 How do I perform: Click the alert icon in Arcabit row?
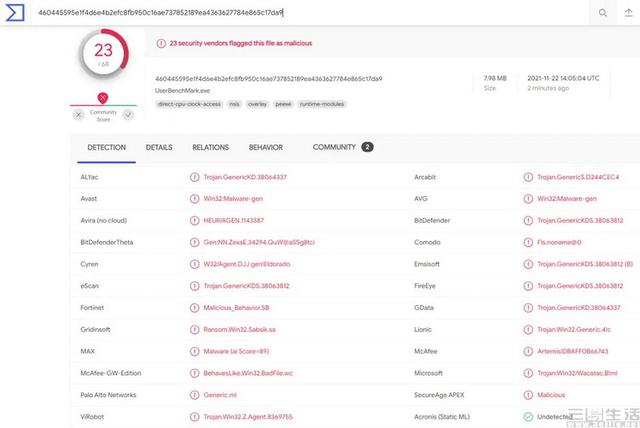click(528, 177)
